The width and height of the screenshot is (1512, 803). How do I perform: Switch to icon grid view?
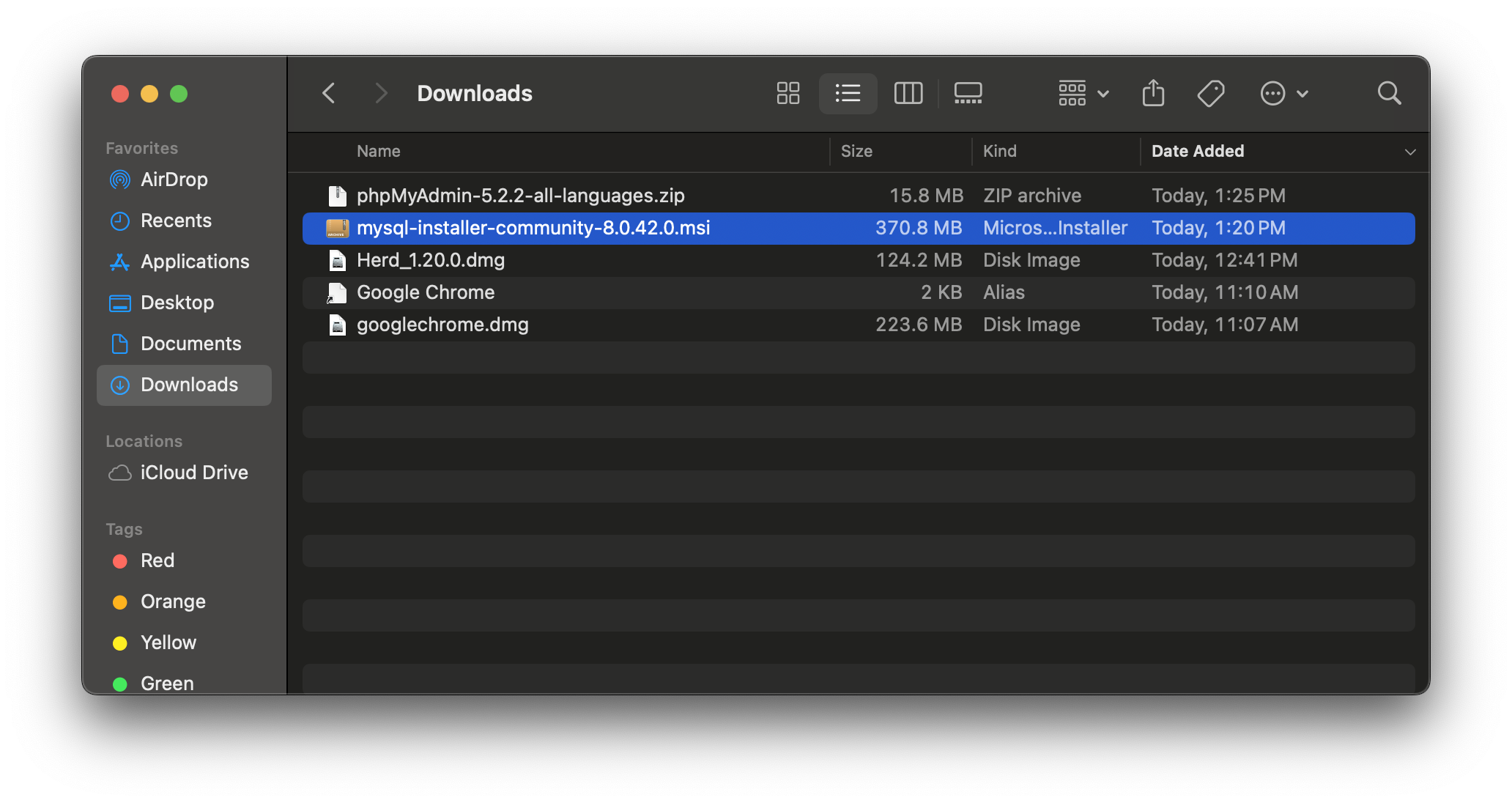[x=788, y=93]
